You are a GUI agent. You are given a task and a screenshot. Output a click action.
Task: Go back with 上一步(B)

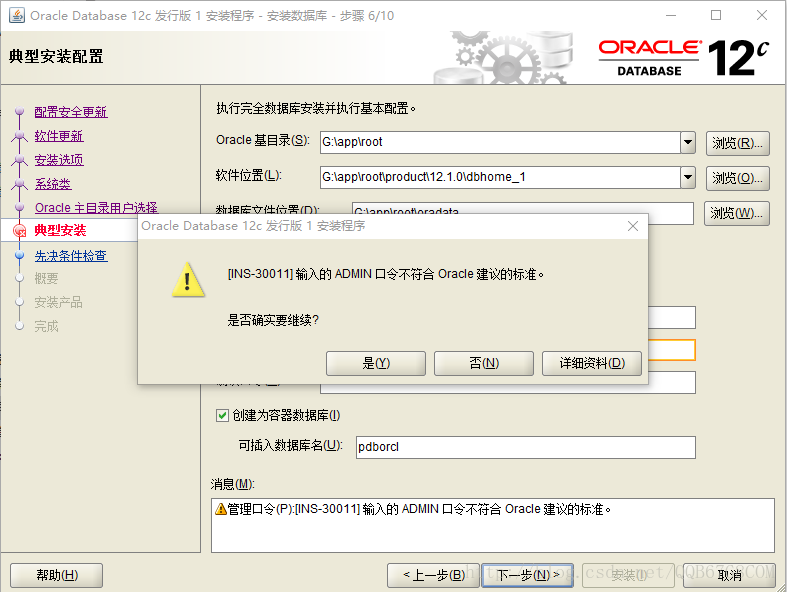[x=434, y=575]
